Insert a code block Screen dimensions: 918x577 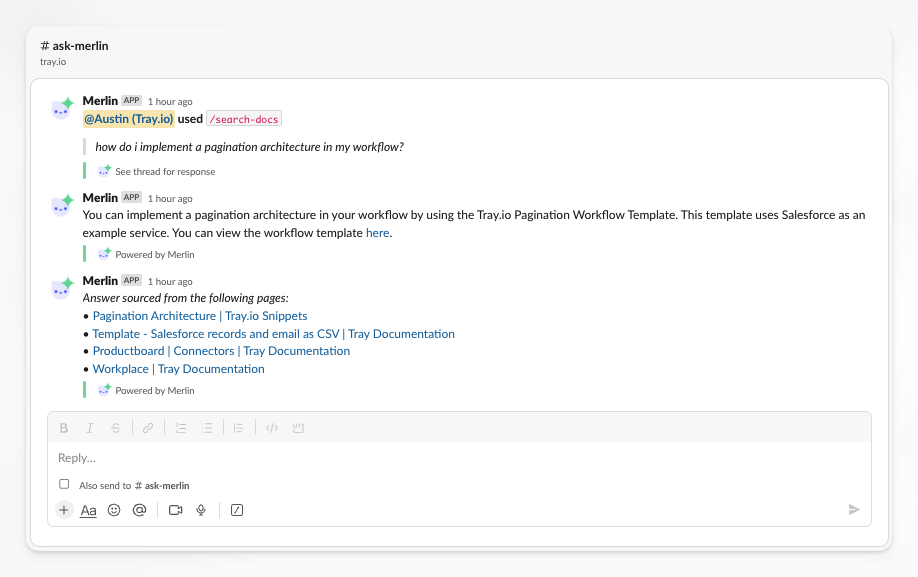coord(298,428)
